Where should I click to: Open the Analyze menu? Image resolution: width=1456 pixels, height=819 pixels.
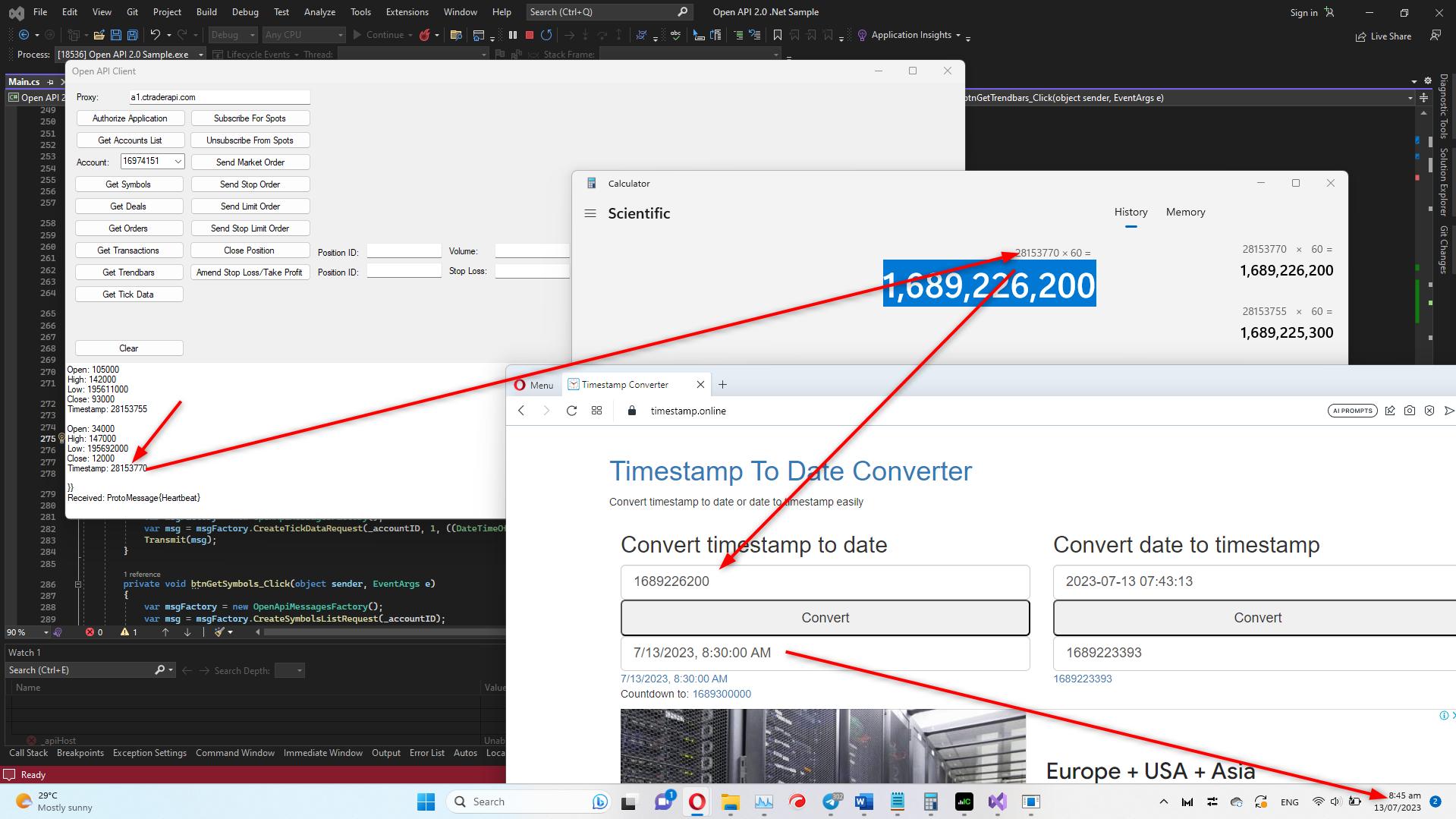(x=319, y=12)
